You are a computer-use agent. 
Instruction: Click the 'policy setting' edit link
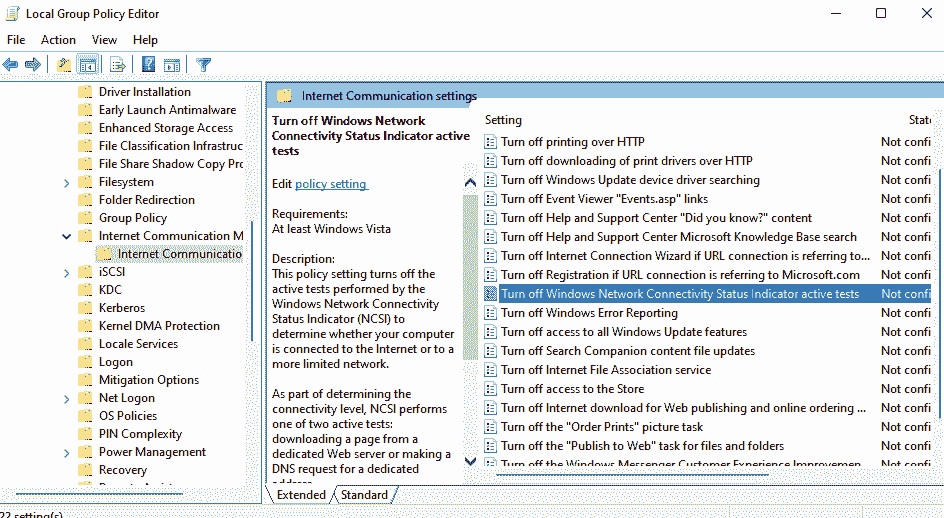tap(331, 184)
